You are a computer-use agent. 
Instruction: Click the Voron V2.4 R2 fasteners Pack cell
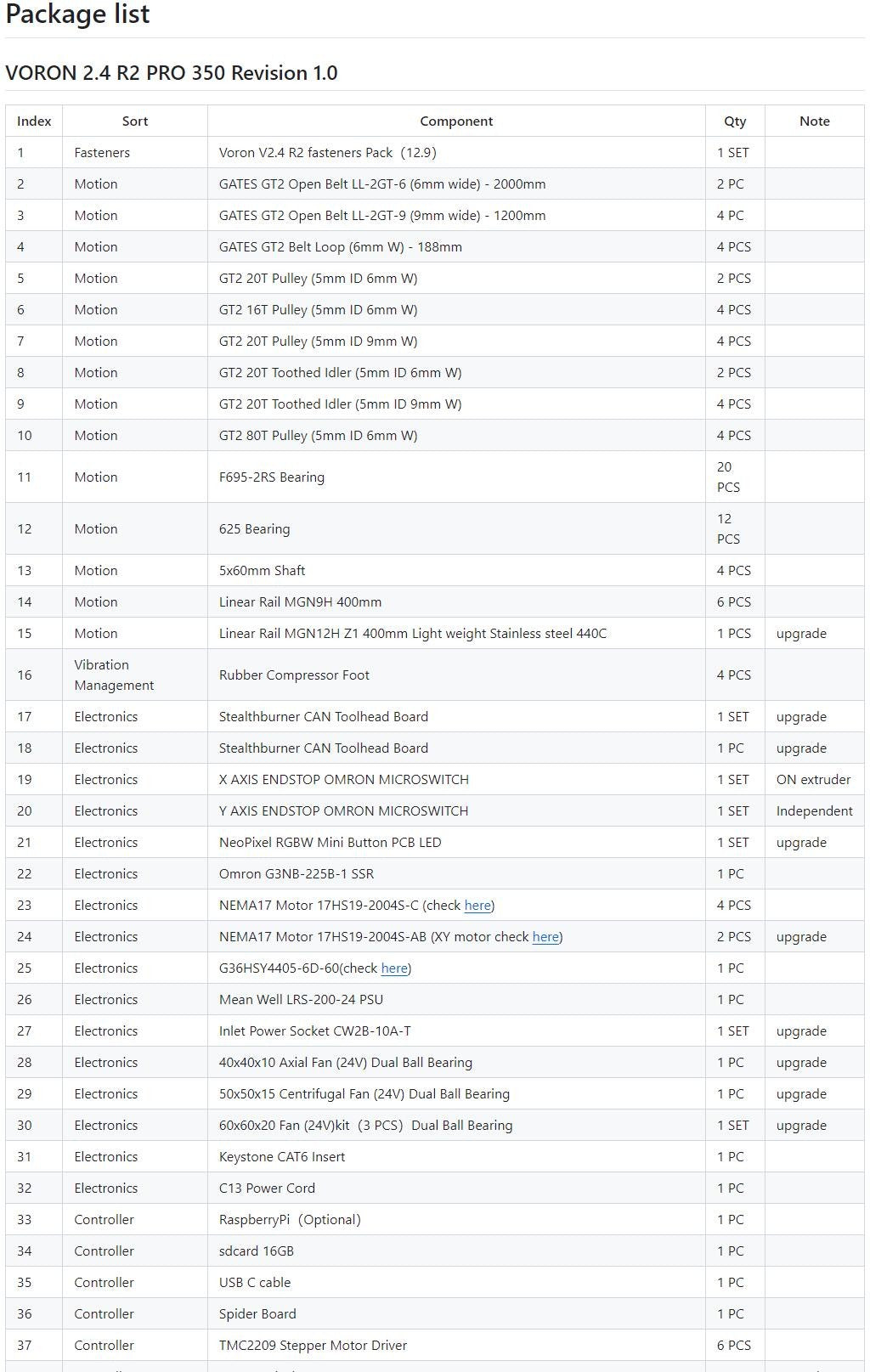tap(456, 153)
